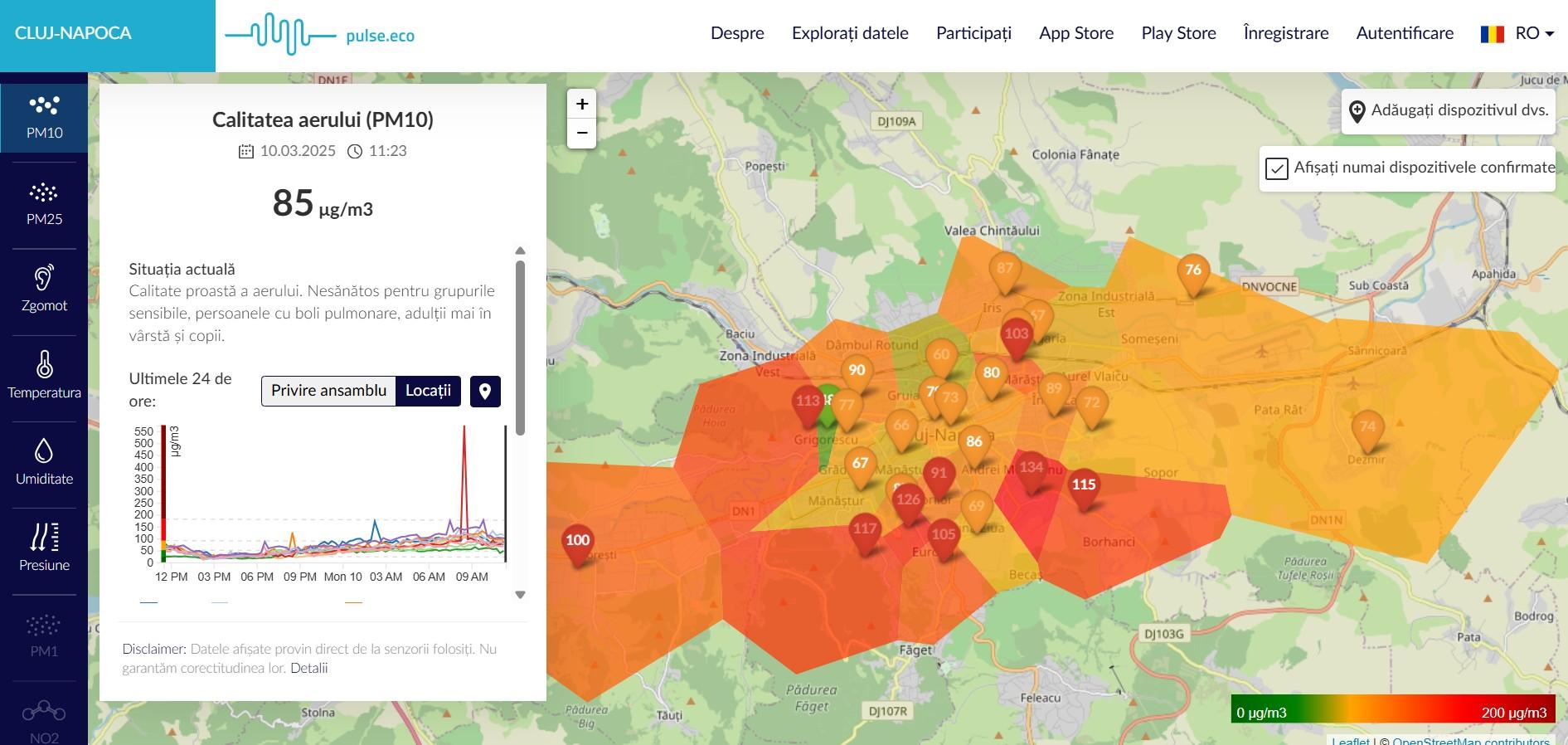Toggle the confirmed devices only checkbox
The height and width of the screenshot is (745, 1568).
1276,168
